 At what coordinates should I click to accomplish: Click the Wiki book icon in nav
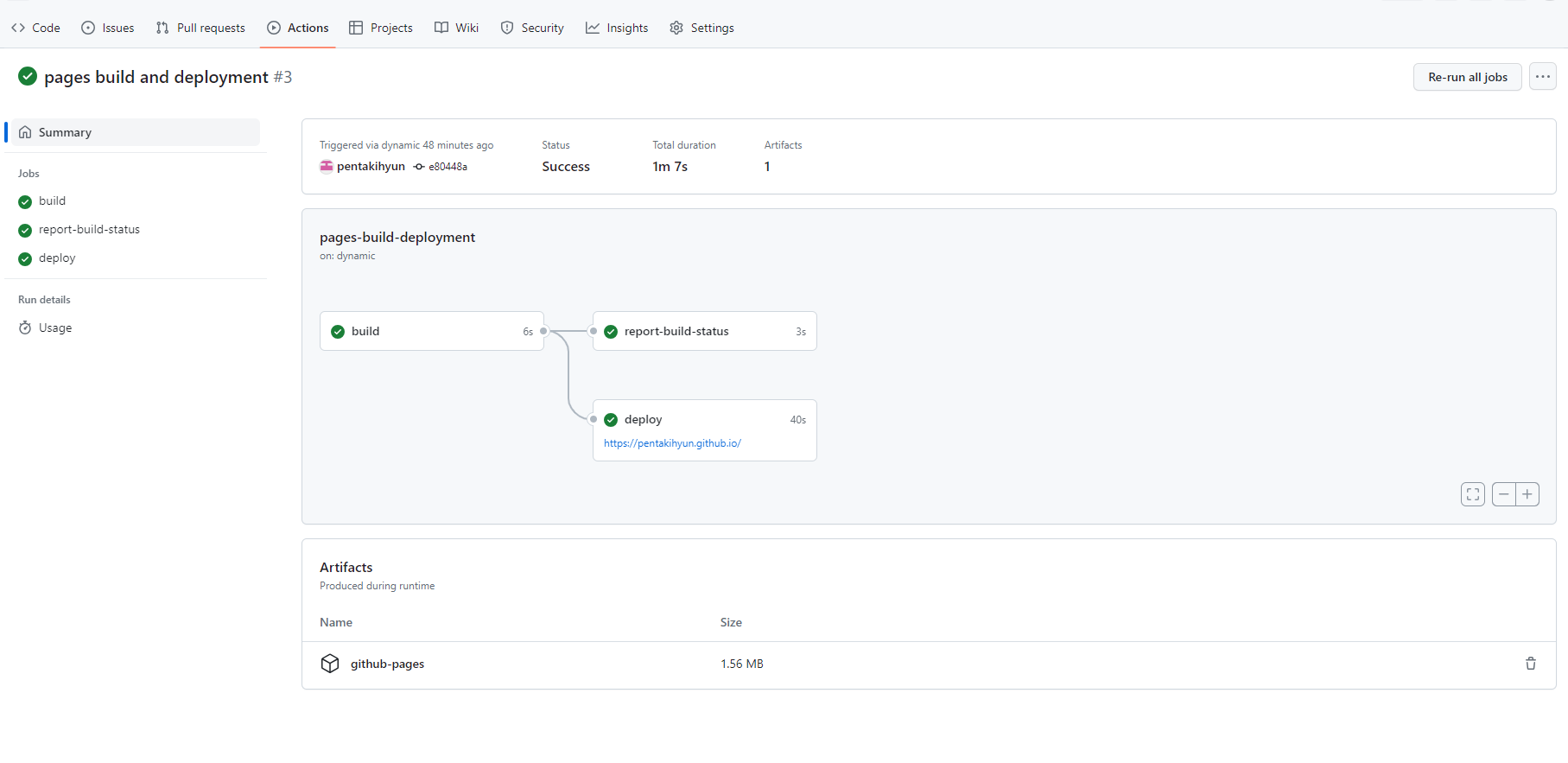pyautogui.click(x=441, y=28)
